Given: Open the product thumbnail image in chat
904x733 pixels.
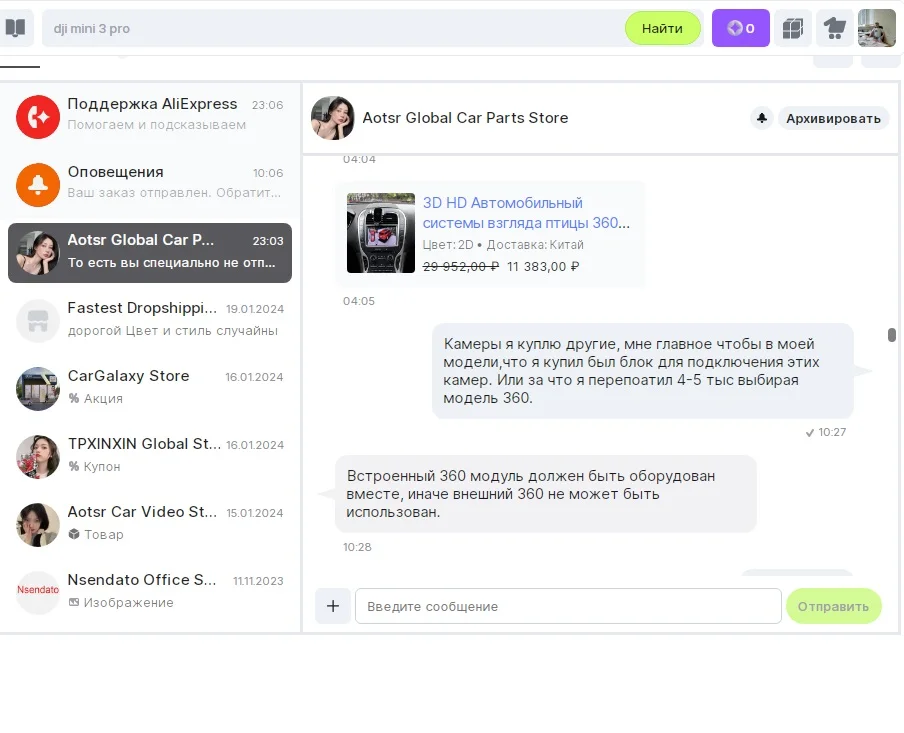Looking at the screenshot, I should coord(381,233).
